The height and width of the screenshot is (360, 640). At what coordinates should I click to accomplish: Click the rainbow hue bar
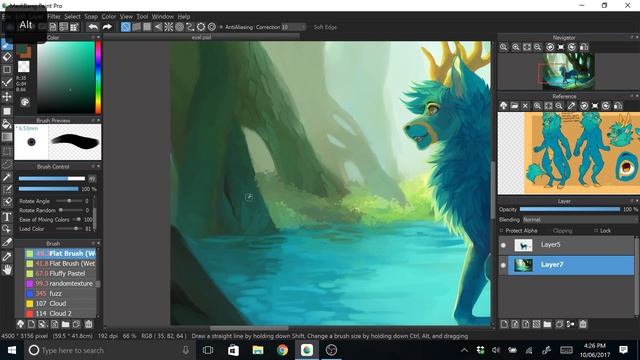(x=98, y=77)
